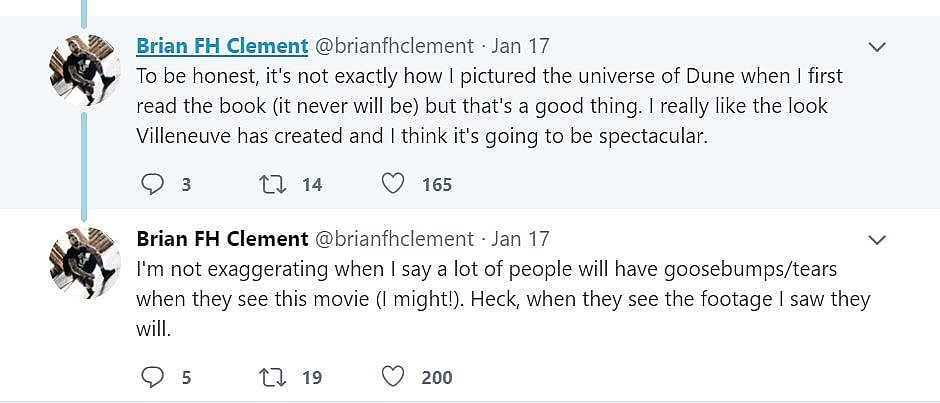The width and height of the screenshot is (940, 403).
Task: Click @brianfhclement handle on the goosebumps tweet
Action: (394, 239)
